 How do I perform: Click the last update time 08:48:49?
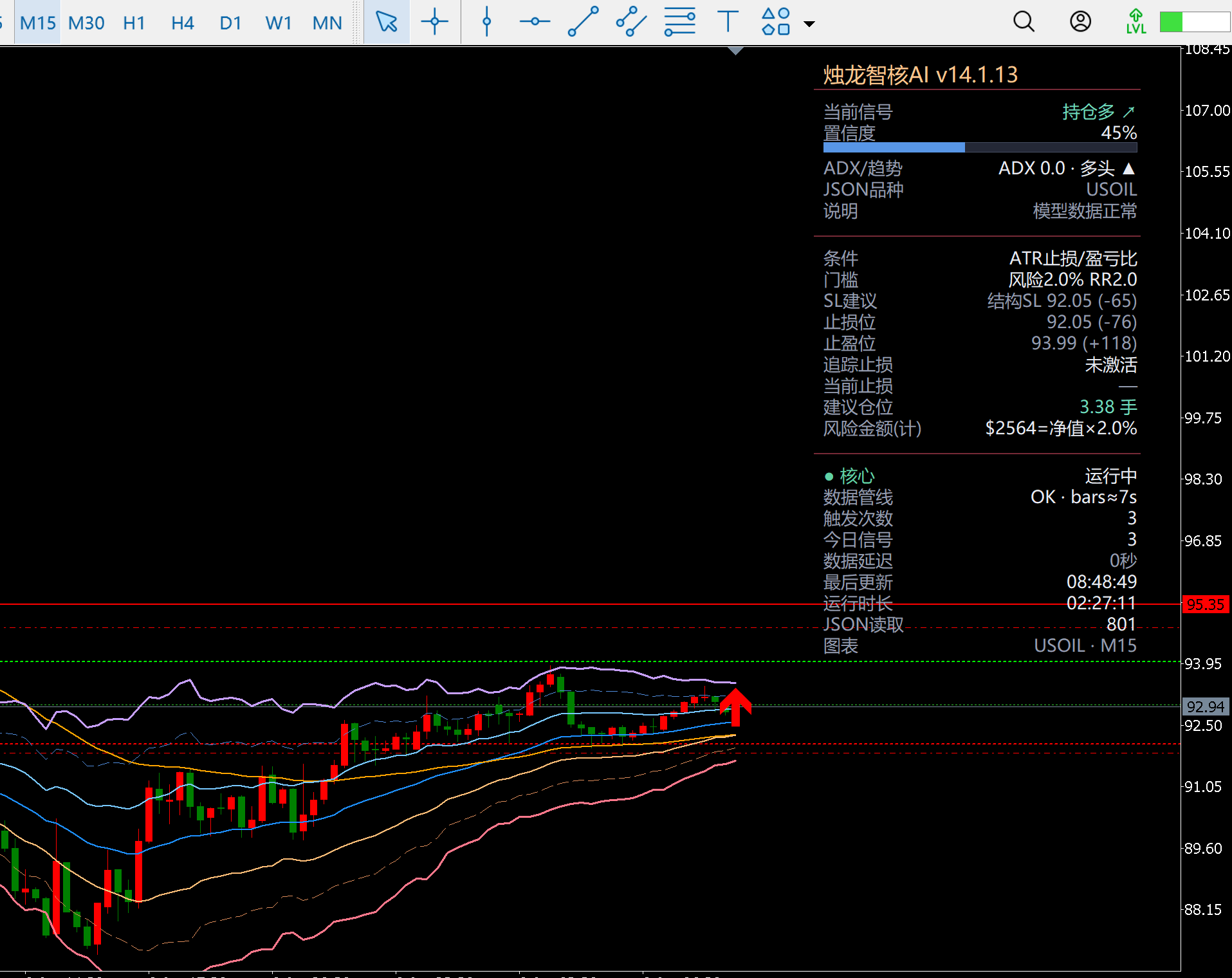[1101, 582]
